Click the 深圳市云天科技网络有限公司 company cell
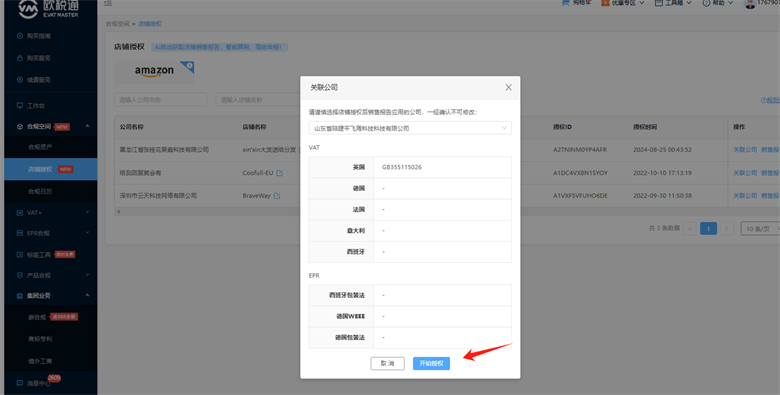Image resolution: width=780 pixels, height=395 pixels. (x=158, y=196)
